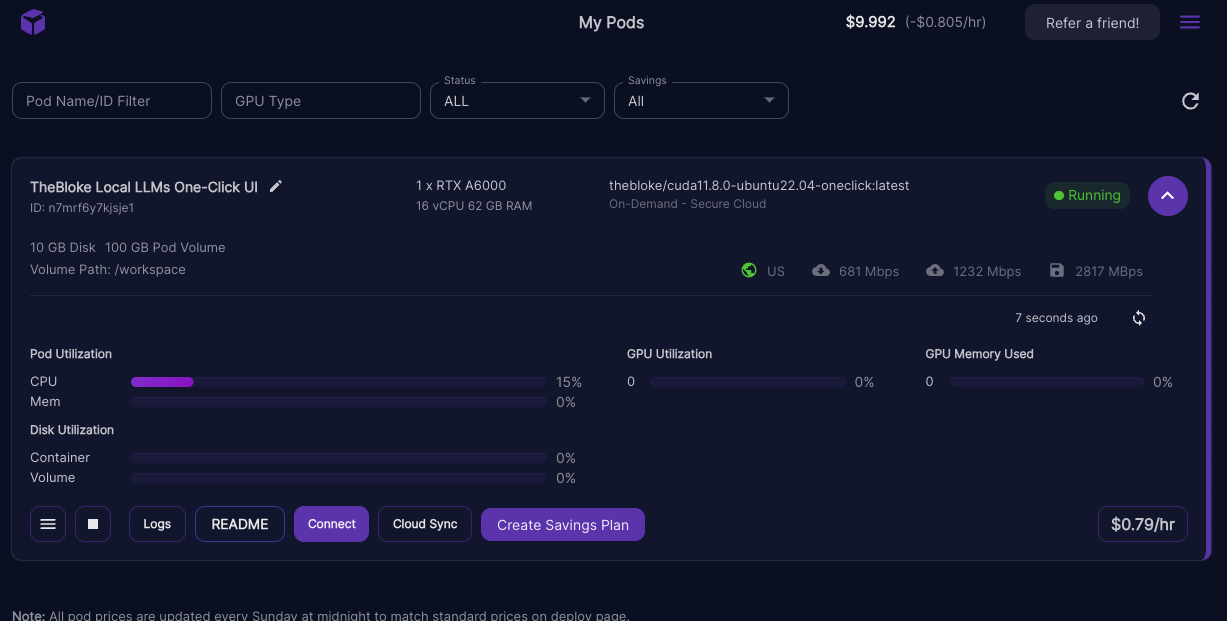Click the Running status badge

pos(1087,195)
